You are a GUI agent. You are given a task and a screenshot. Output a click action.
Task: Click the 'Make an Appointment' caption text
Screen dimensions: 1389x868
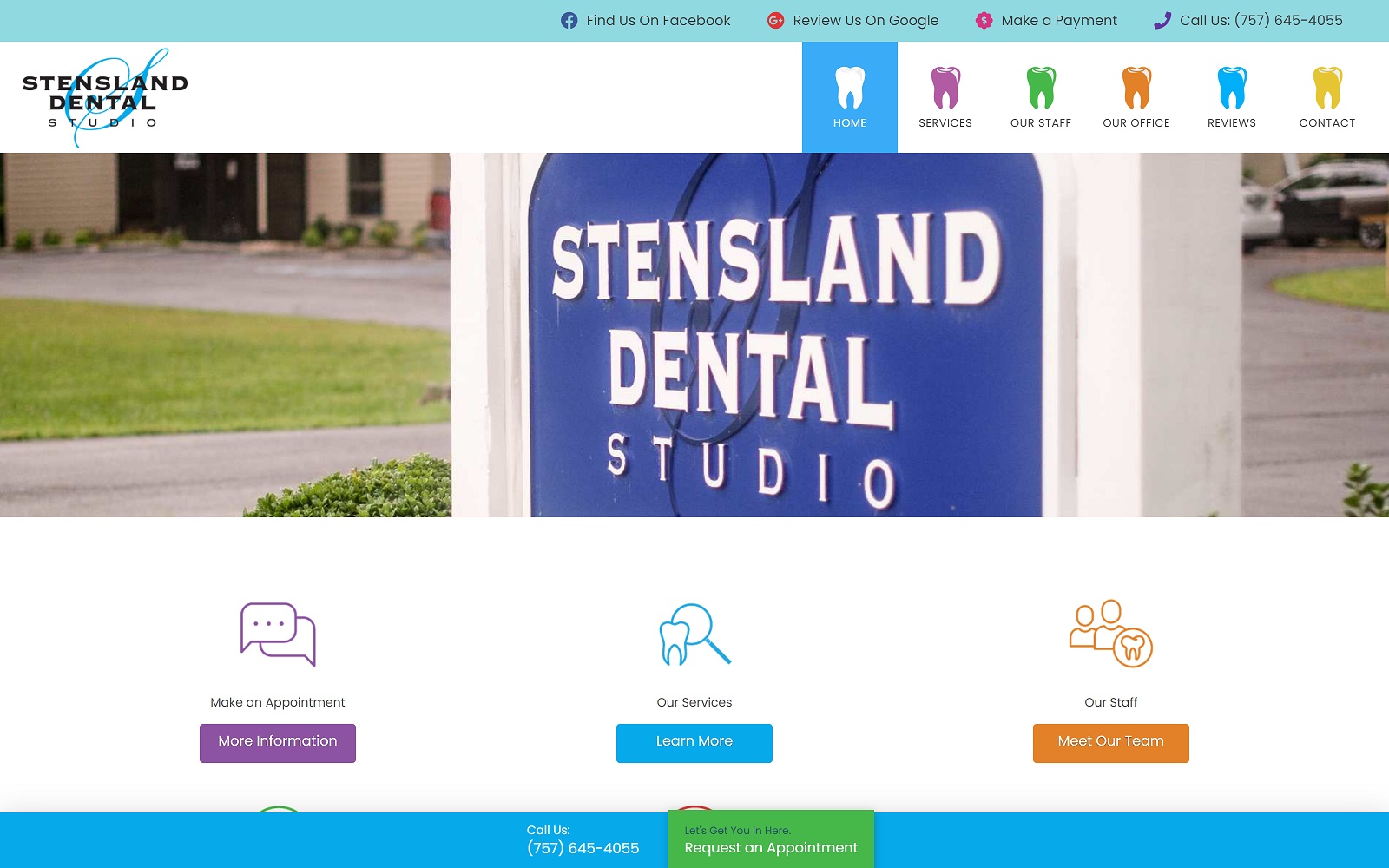coord(278,702)
